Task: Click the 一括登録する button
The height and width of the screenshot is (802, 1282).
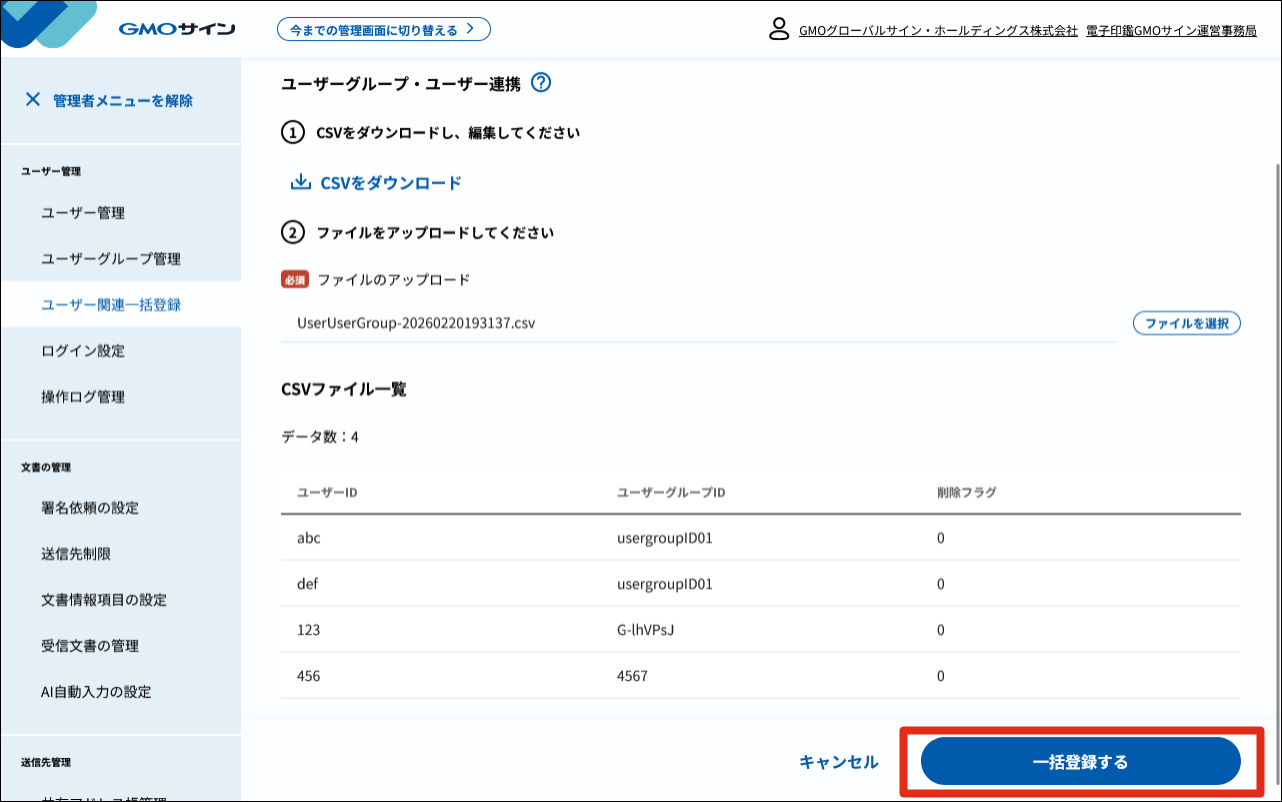Action: pyautogui.click(x=1080, y=762)
